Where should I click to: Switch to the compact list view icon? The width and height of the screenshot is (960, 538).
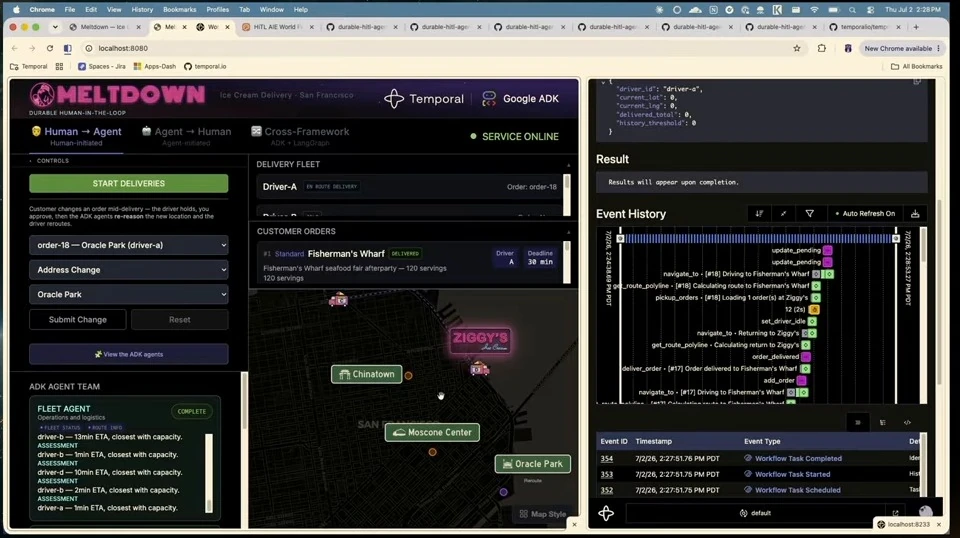858,422
